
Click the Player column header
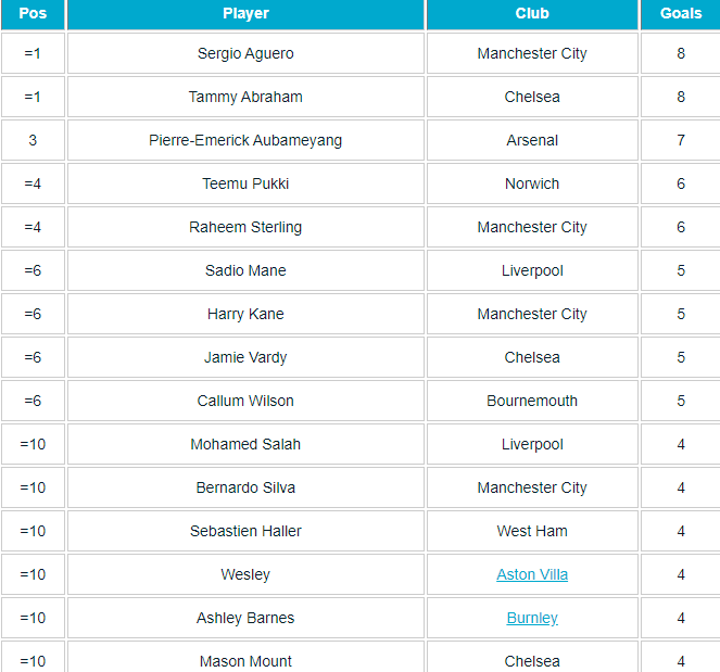246,14
